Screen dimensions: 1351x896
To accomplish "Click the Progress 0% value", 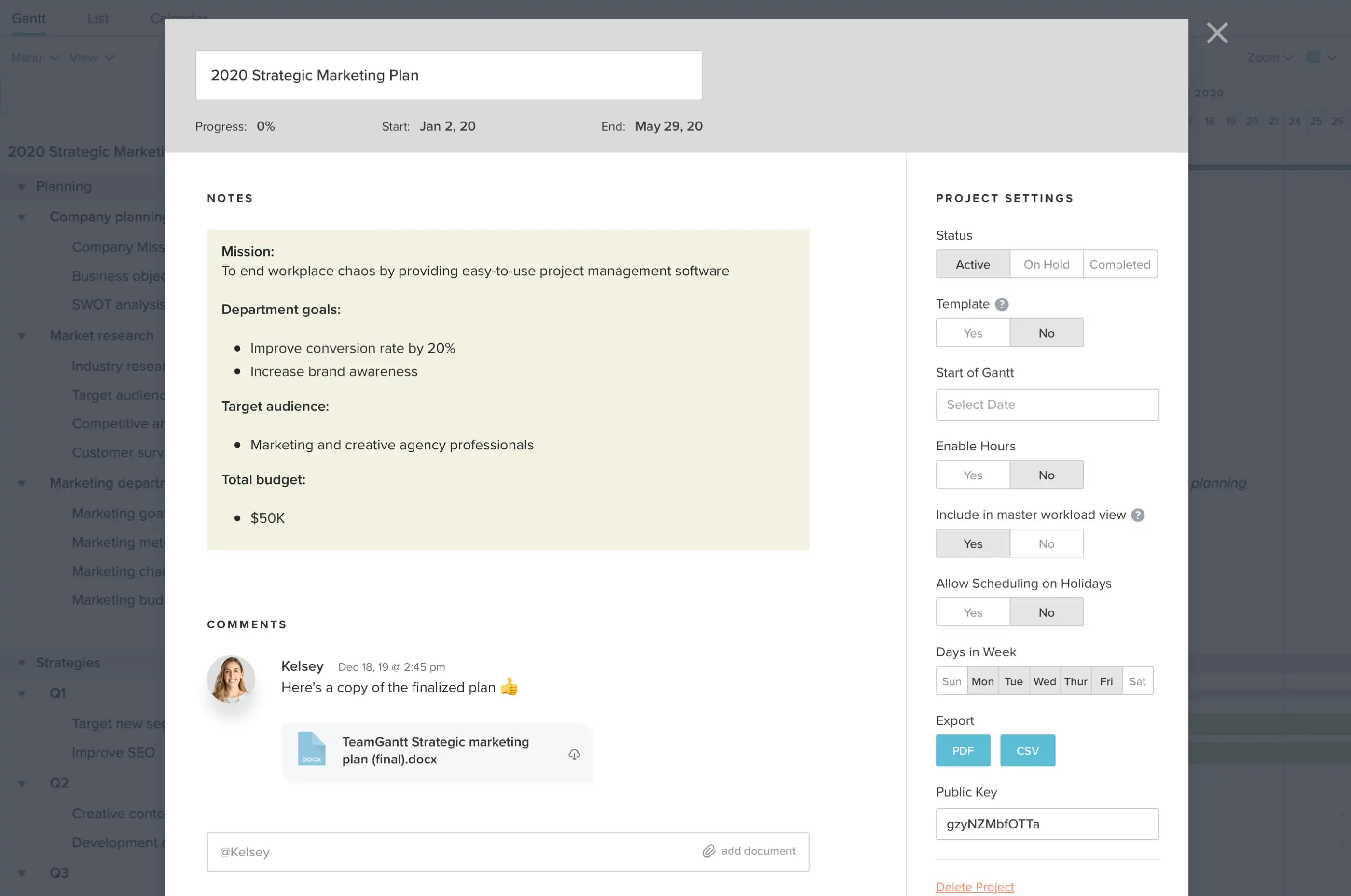I will point(265,126).
